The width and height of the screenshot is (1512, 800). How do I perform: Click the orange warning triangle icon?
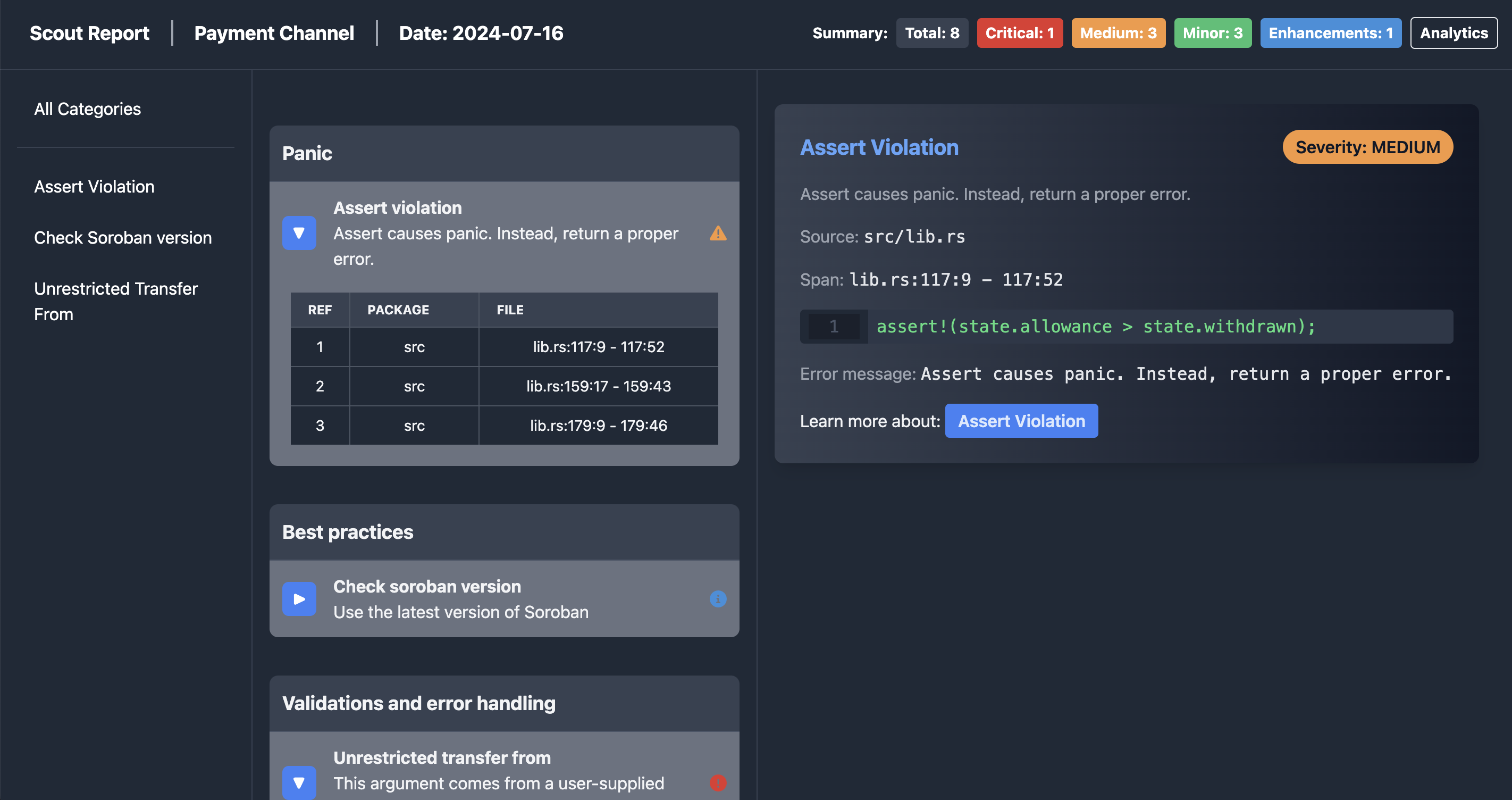point(717,234)
